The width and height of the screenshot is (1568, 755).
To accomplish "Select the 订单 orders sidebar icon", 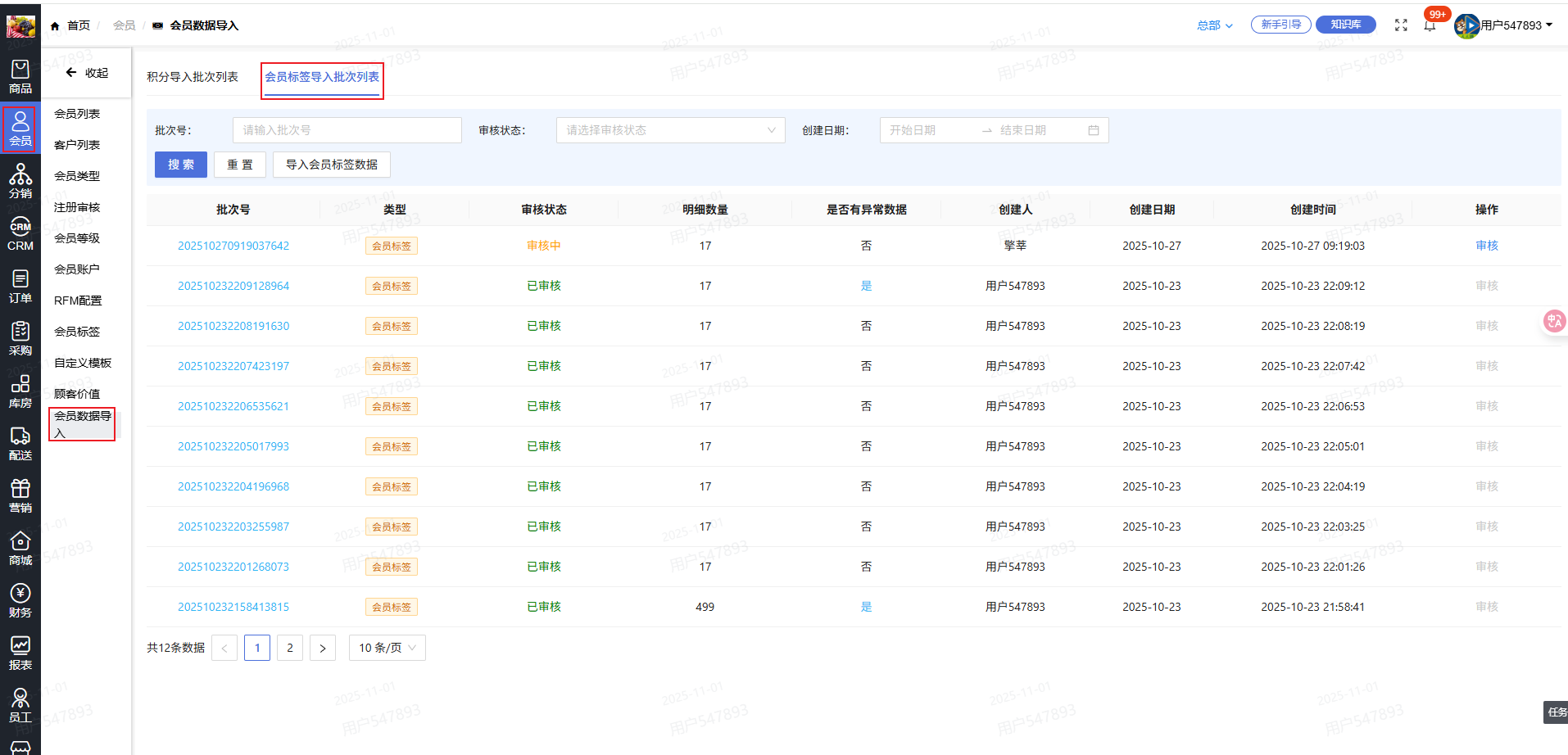I will tap(20, 286).
